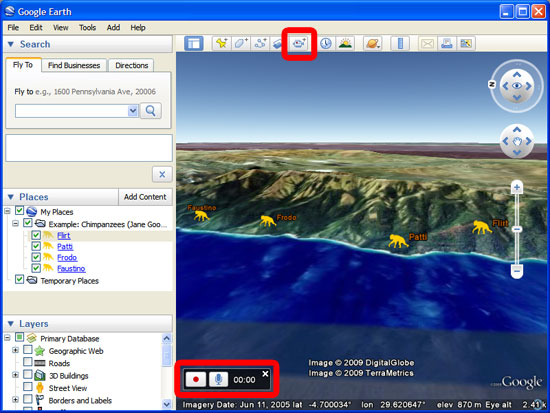
Task: Click the Record a Tour toolbar icon
Action: click(x=299, y=44)
